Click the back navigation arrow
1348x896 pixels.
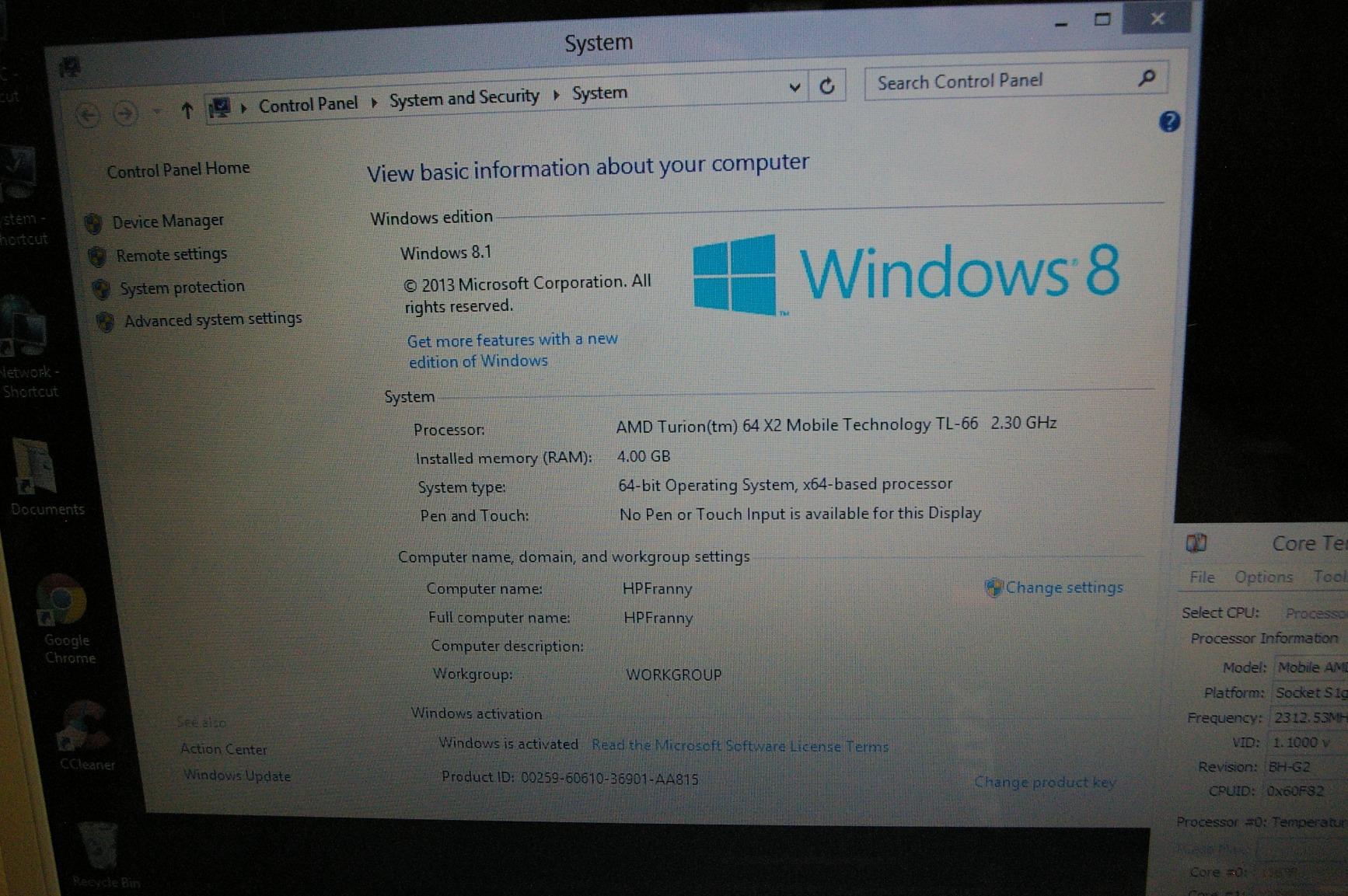(x=88, y=114)
